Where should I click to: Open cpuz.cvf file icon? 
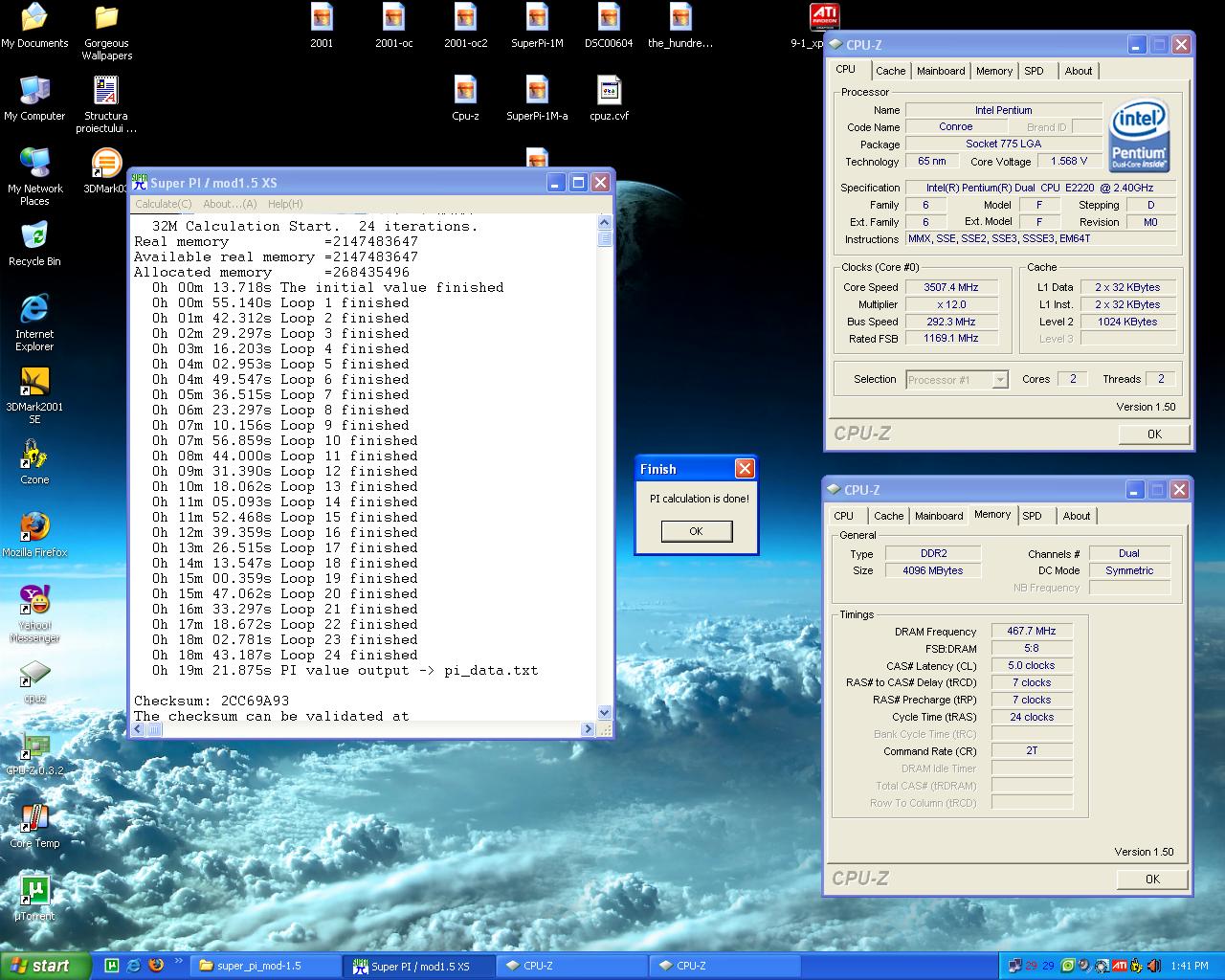point(609,99)
